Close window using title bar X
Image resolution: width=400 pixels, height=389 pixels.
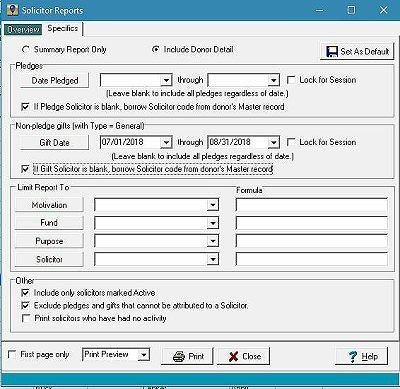(x=383, y=10)
